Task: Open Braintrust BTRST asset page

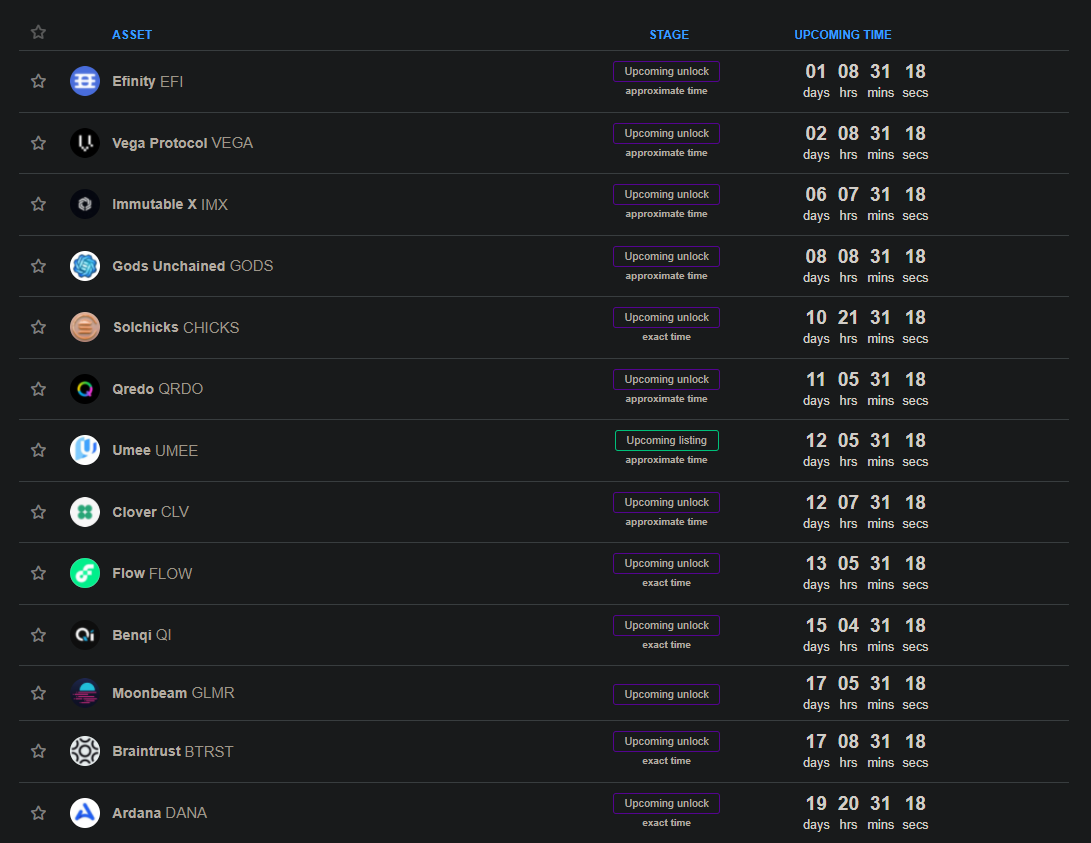Action: 173,751
